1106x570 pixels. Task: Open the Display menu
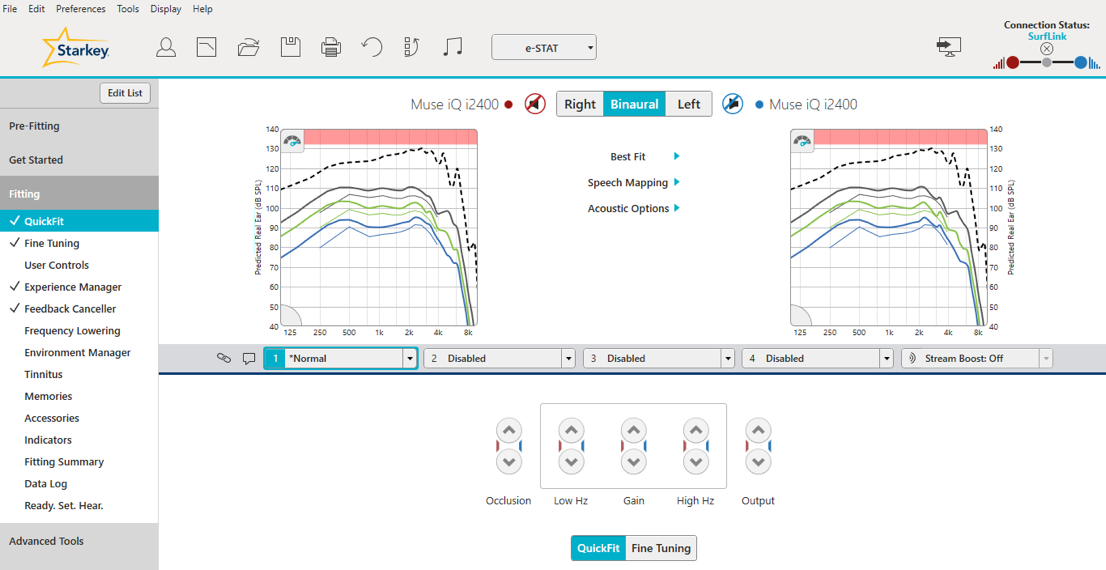pyautogui.click(x=166, y=9)
